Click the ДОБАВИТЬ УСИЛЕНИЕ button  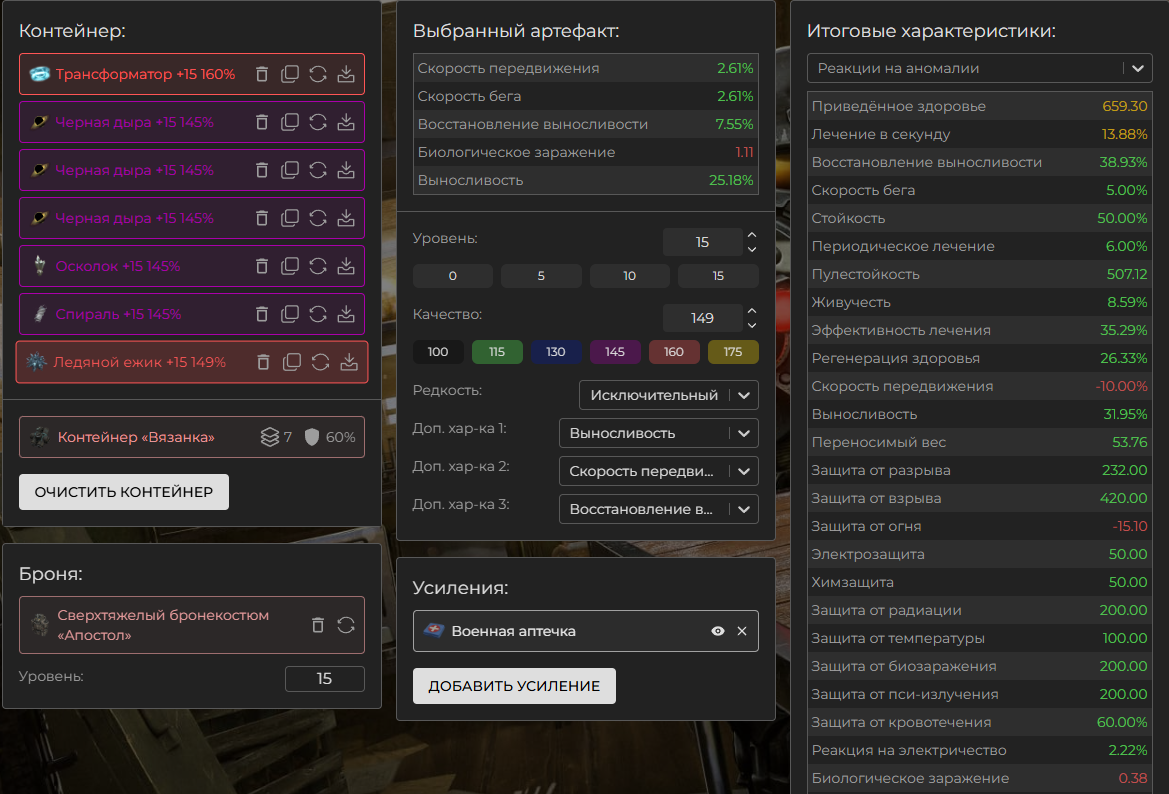(514, 686)
